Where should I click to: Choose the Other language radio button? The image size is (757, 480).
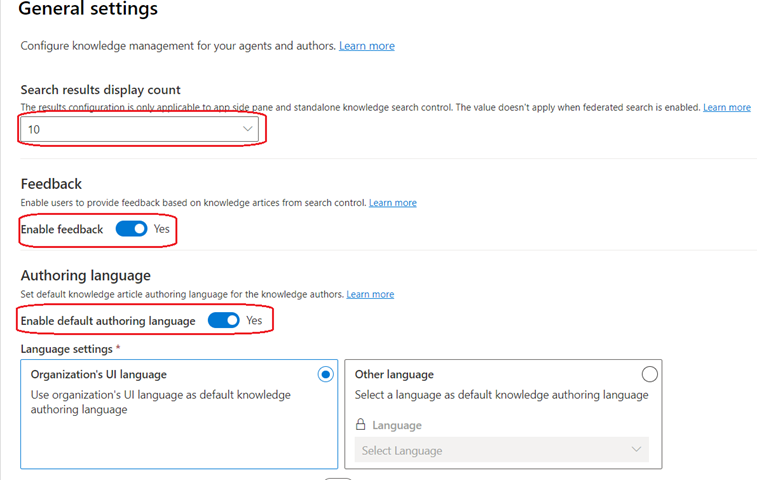[x=649, y=374]
